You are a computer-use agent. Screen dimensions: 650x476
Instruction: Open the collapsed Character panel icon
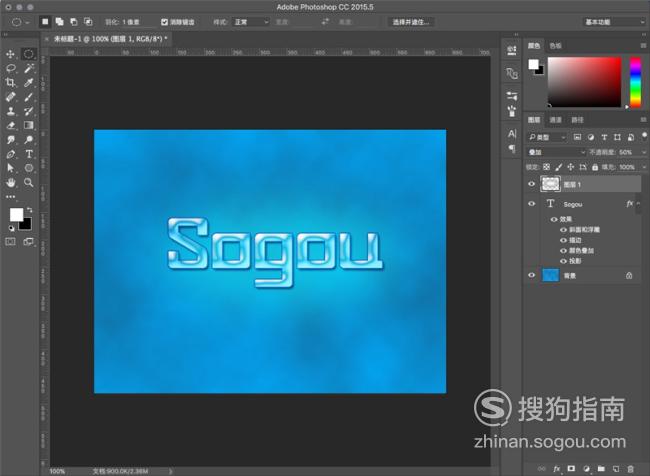[x=512, y=134]
